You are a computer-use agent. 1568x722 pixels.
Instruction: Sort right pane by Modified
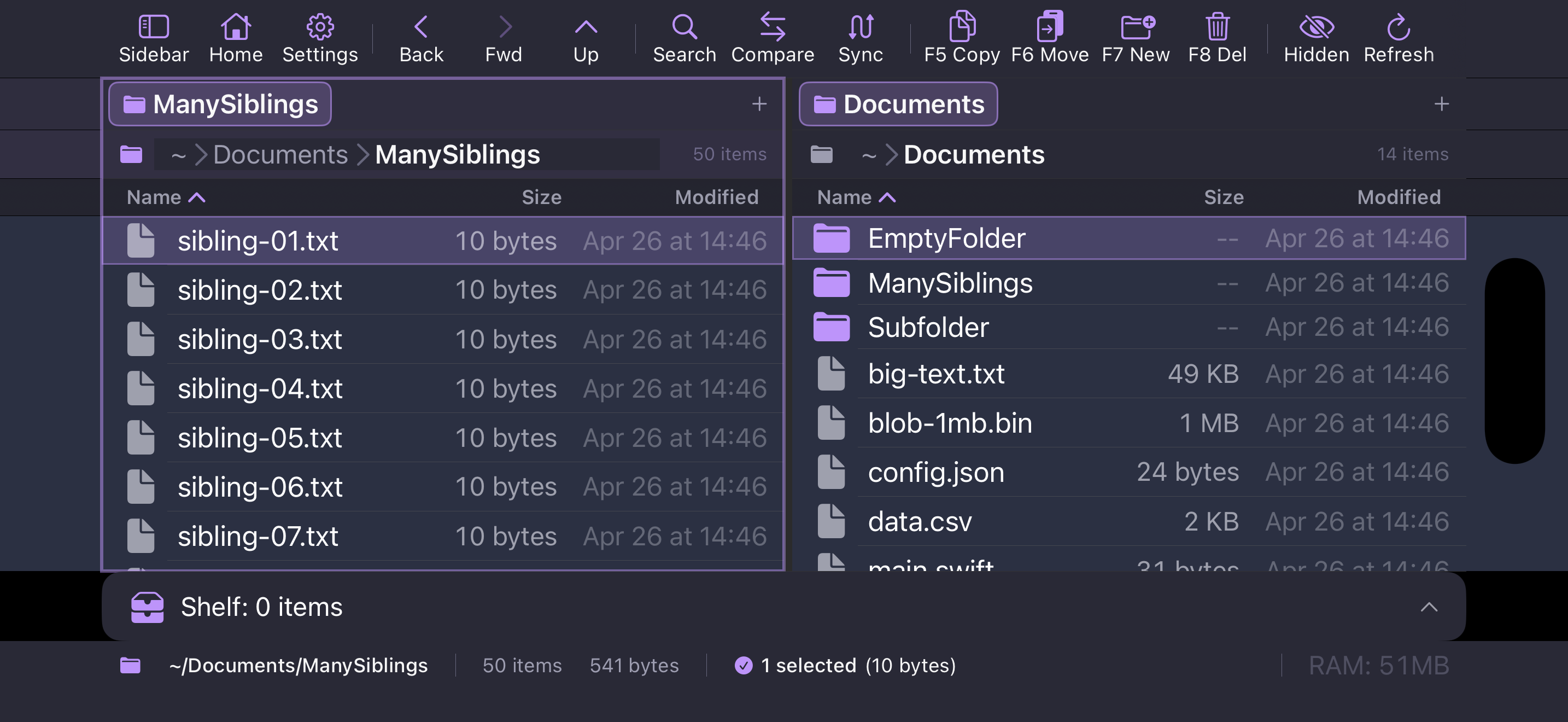1399,197
